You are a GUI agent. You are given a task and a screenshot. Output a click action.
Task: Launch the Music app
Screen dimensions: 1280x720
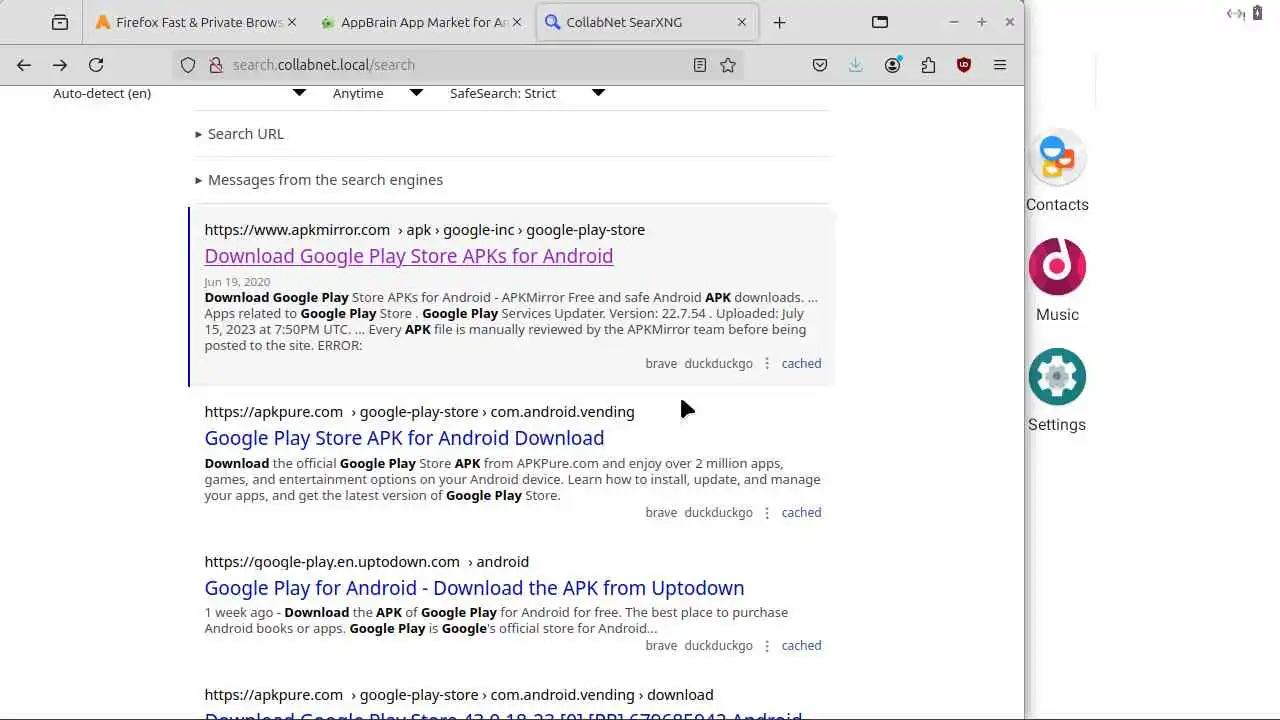1057,281
